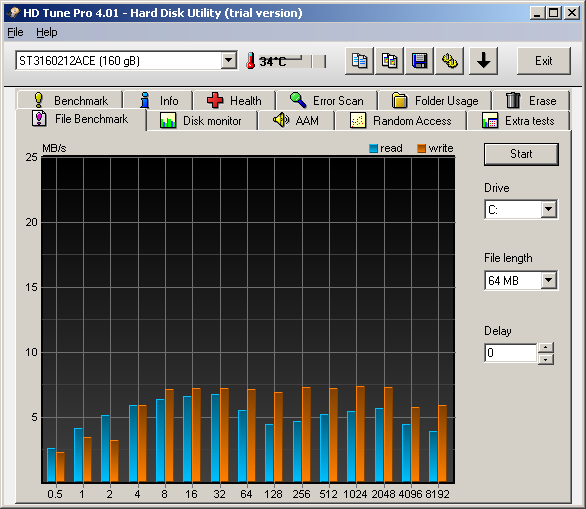The height and width of the screenshot is (509, 586).
Task: Click the 25 y-axis value
Action: 31,157
